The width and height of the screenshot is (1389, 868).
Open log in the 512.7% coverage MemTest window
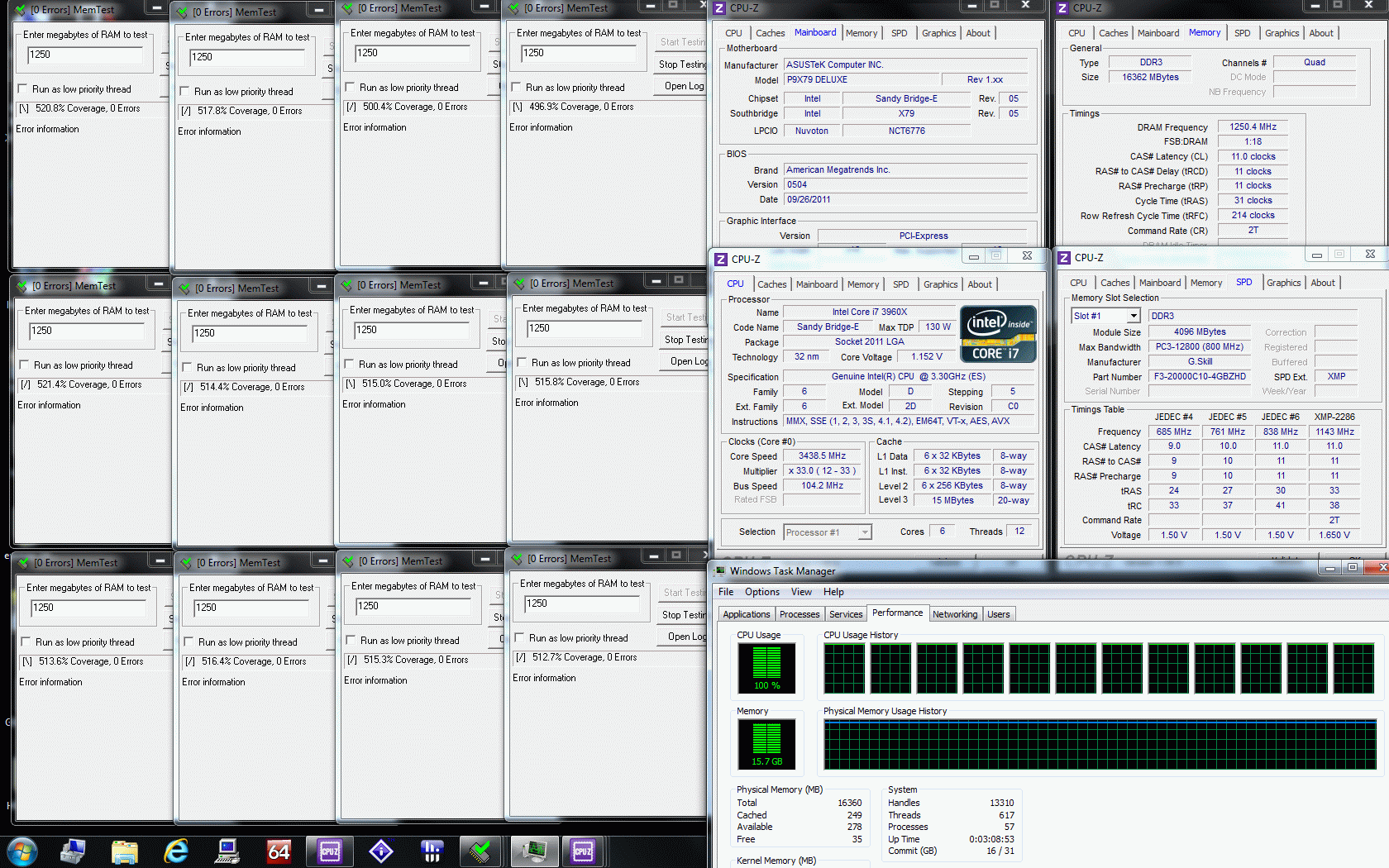tap(684, 637)
